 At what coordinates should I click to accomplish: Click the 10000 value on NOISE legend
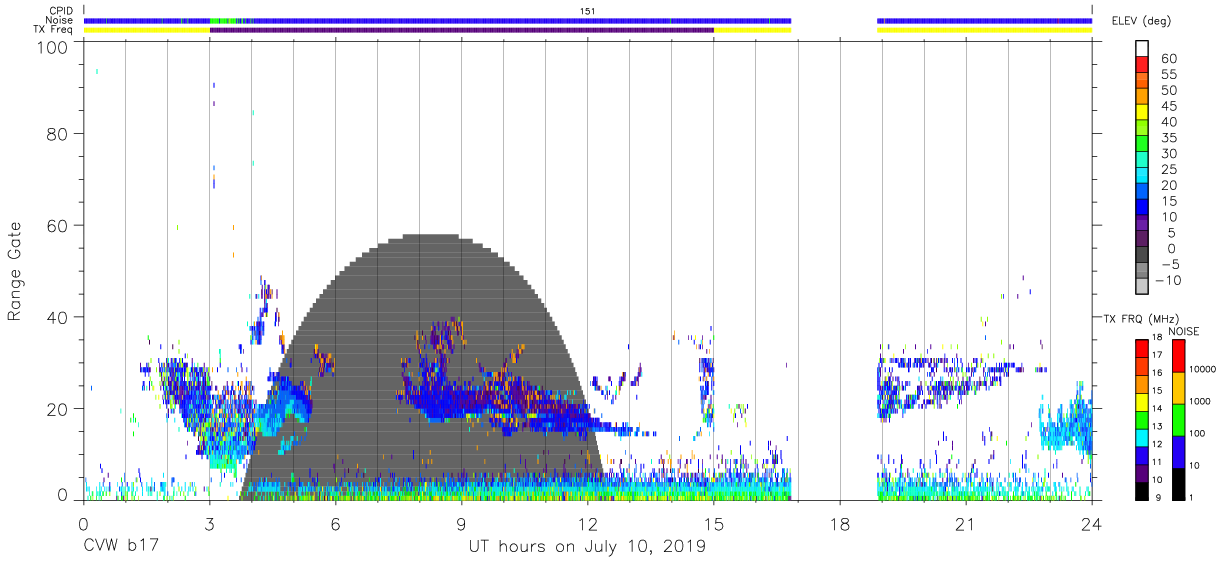tap(1204, 369)
